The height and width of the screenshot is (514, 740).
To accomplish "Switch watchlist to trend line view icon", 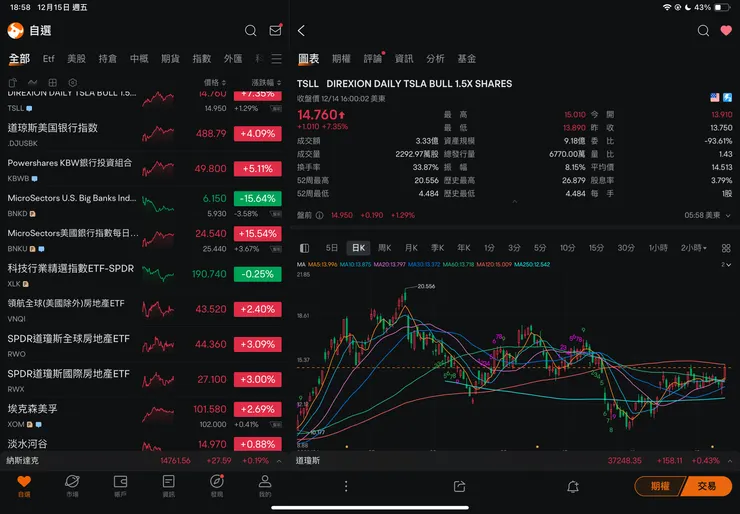I will [x=33, y=83].
